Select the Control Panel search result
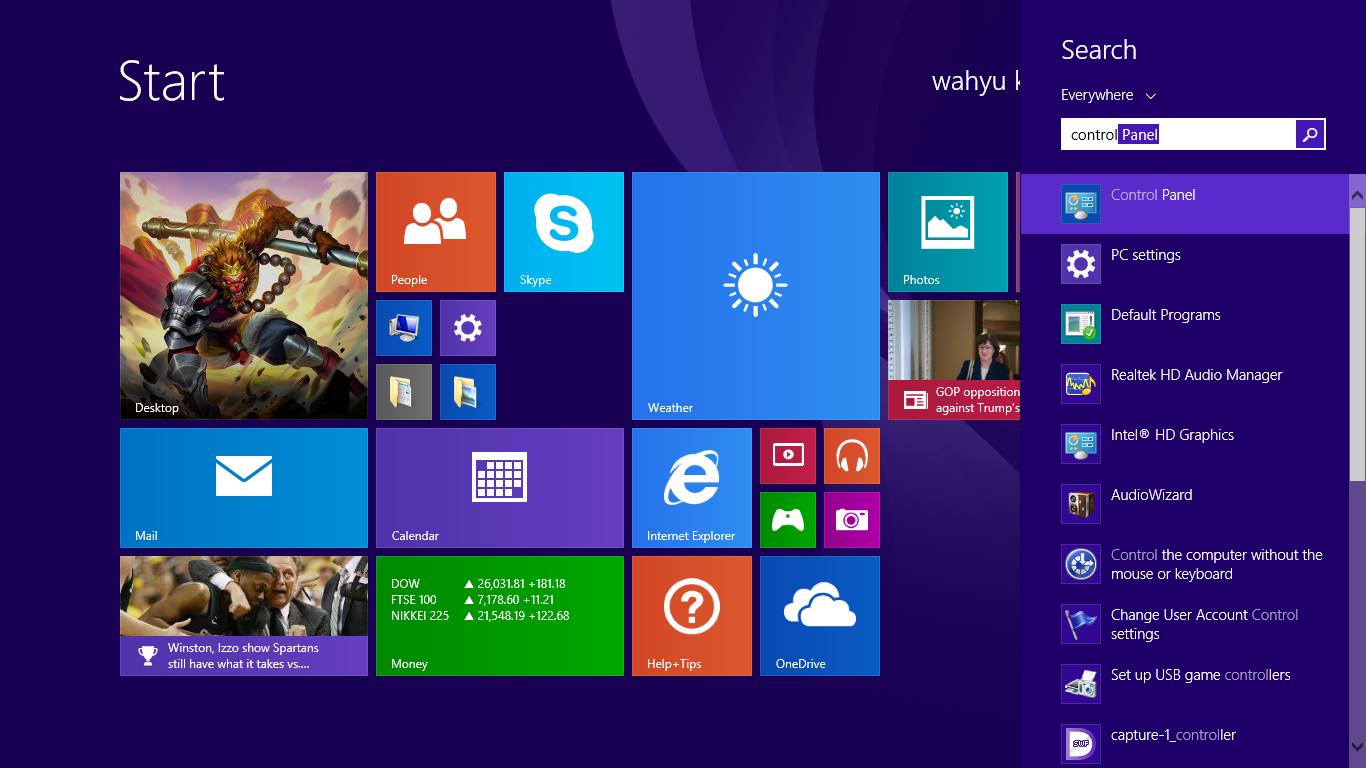1366x768 pixels. pos(1185,204)
